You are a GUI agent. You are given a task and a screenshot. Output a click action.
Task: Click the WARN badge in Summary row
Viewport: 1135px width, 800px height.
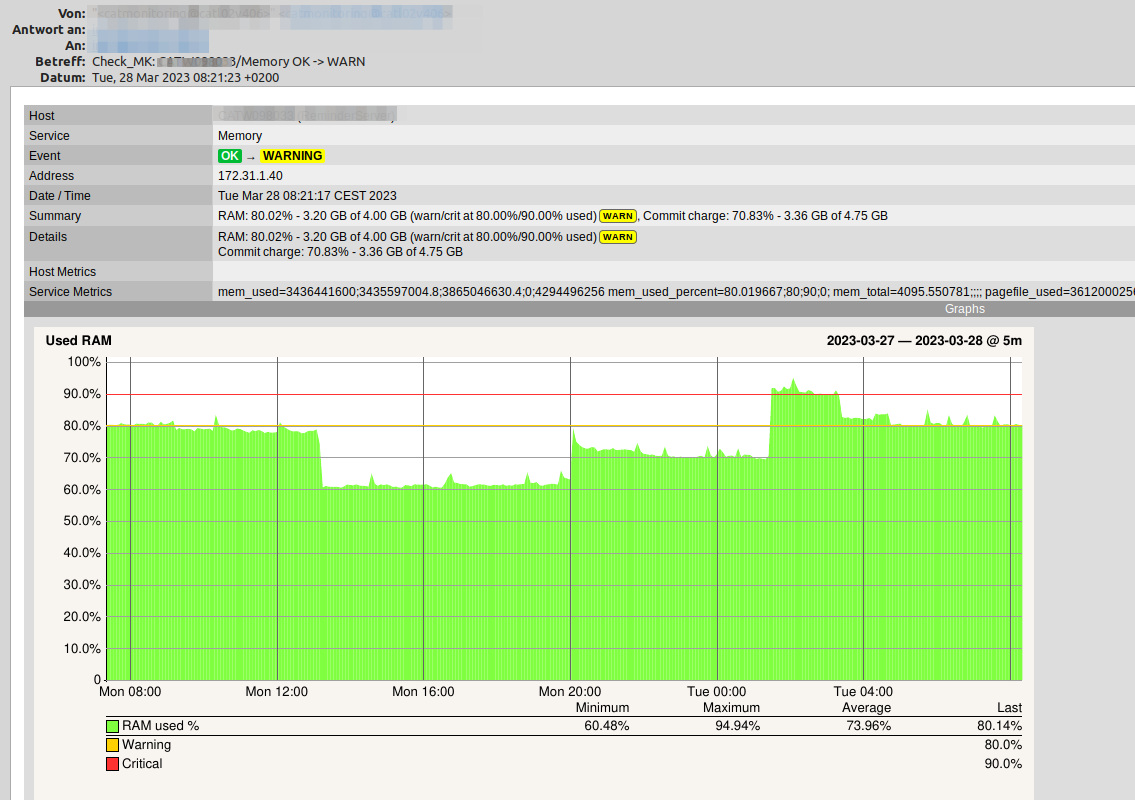click(618, 216)
